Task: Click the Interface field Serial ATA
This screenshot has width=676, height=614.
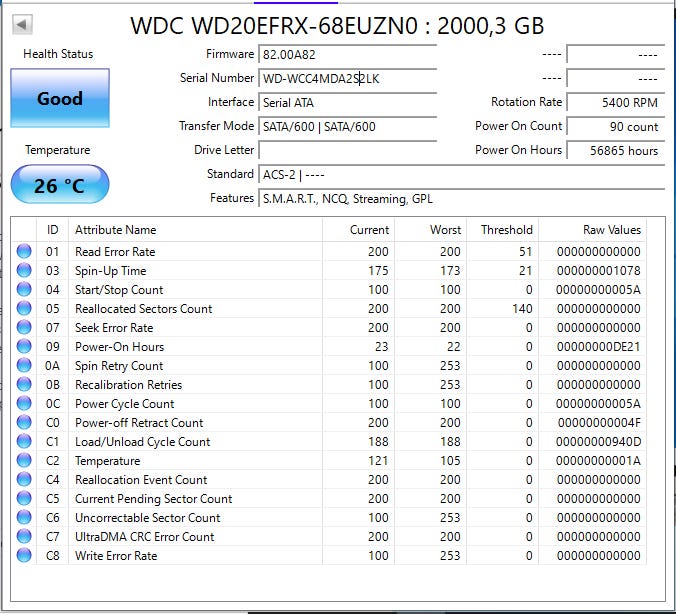Action: pos(347,103)
